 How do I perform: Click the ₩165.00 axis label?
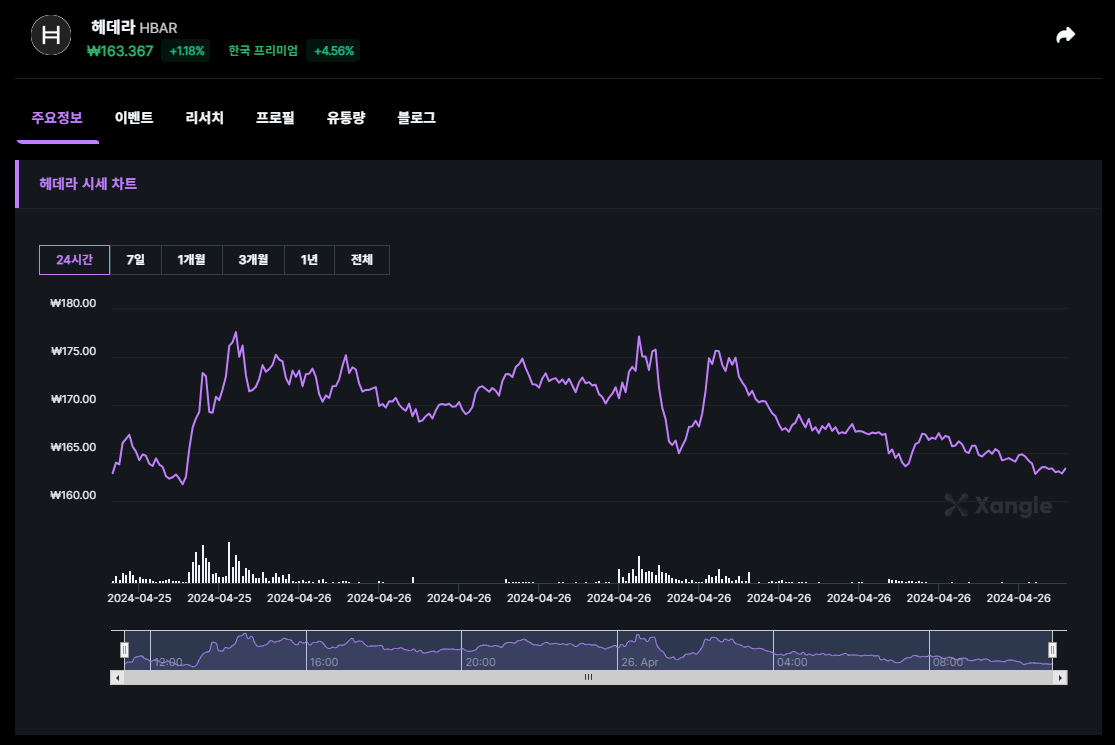click(73, 447)
